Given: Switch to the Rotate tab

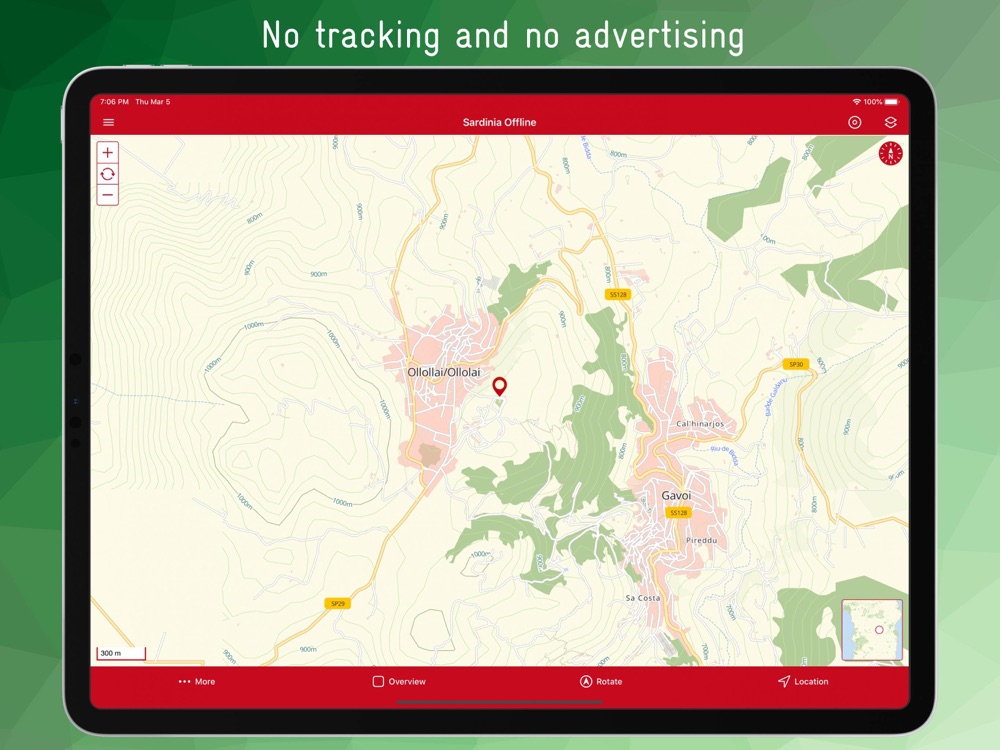Looking at the screenshot, I should point(601,681).
